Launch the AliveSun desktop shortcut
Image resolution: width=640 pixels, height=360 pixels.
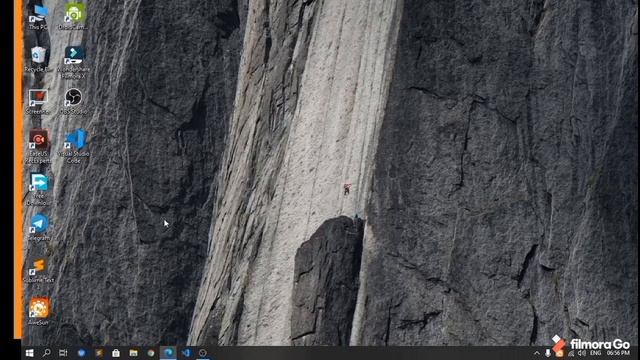coord(39,311)
